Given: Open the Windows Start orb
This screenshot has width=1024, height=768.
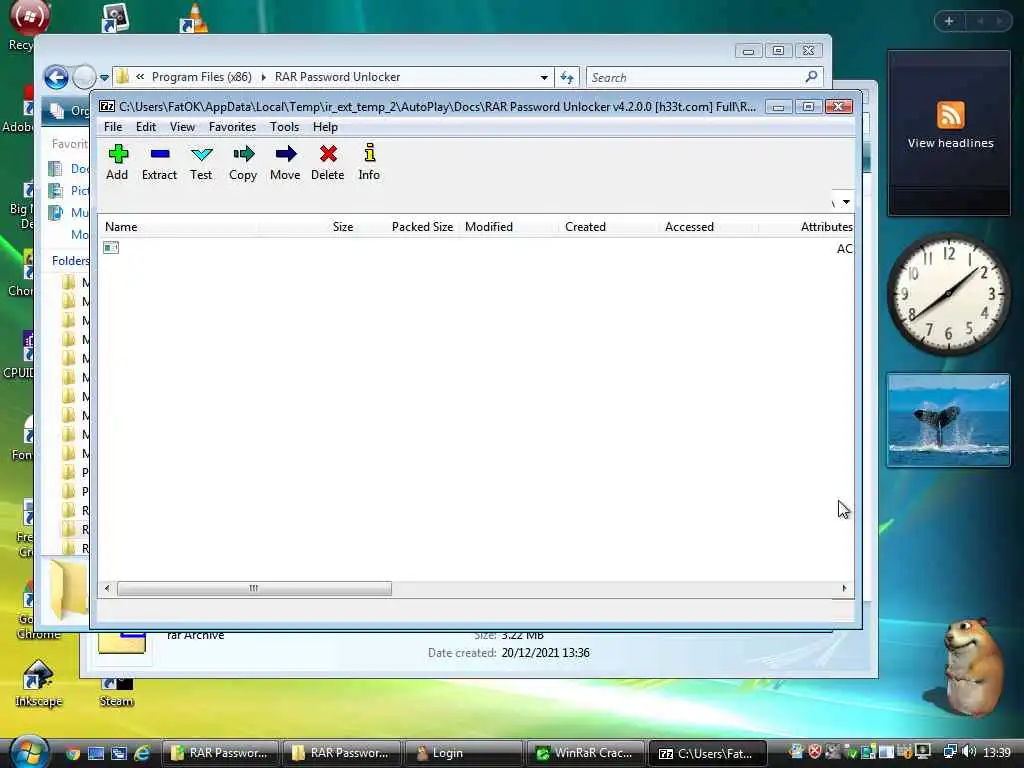Looking at the screenshot, I should point(29,752).
